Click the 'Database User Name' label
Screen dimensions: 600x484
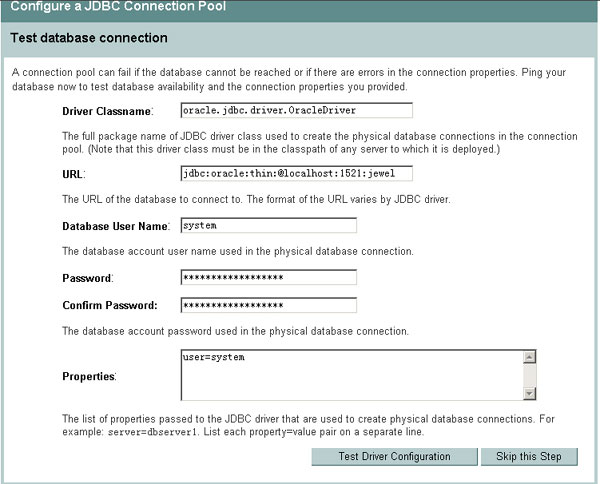116,226
